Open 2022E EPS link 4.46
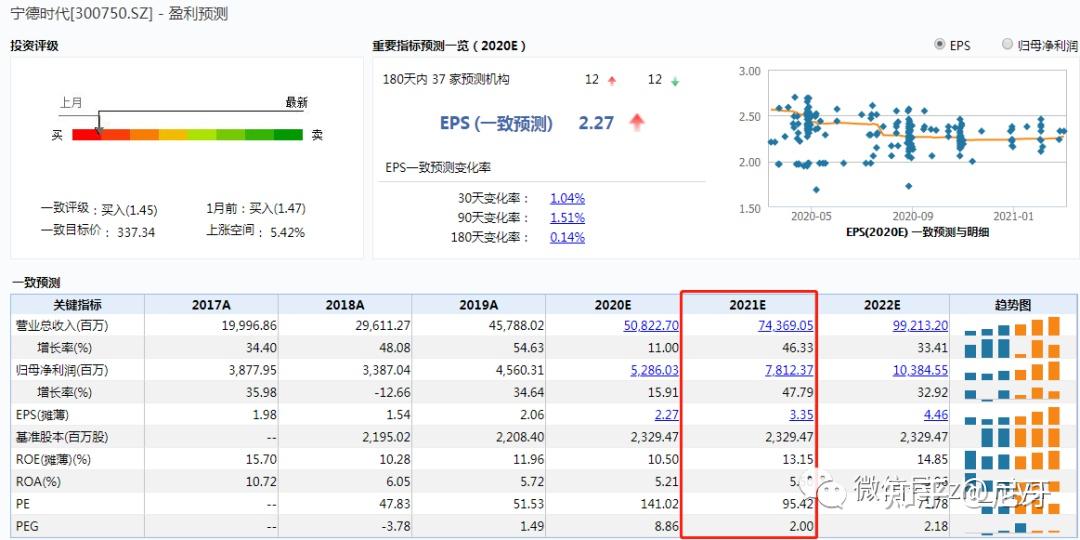 (x=936, y=415)
